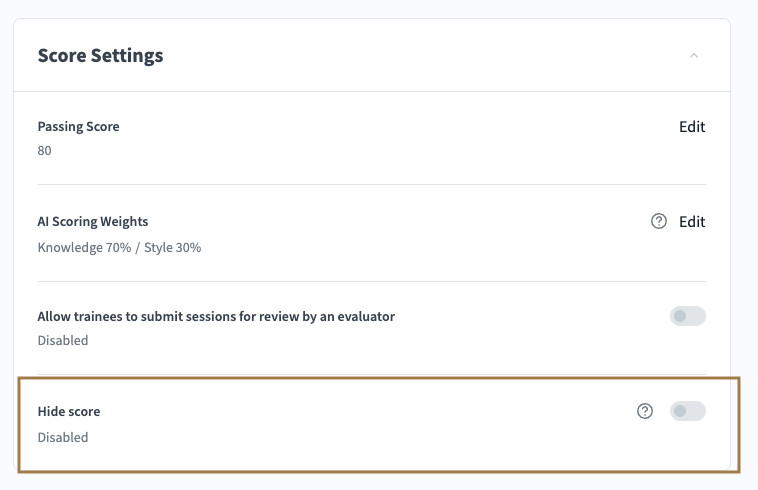Click Disabled status under Hide score

(63, 437)
